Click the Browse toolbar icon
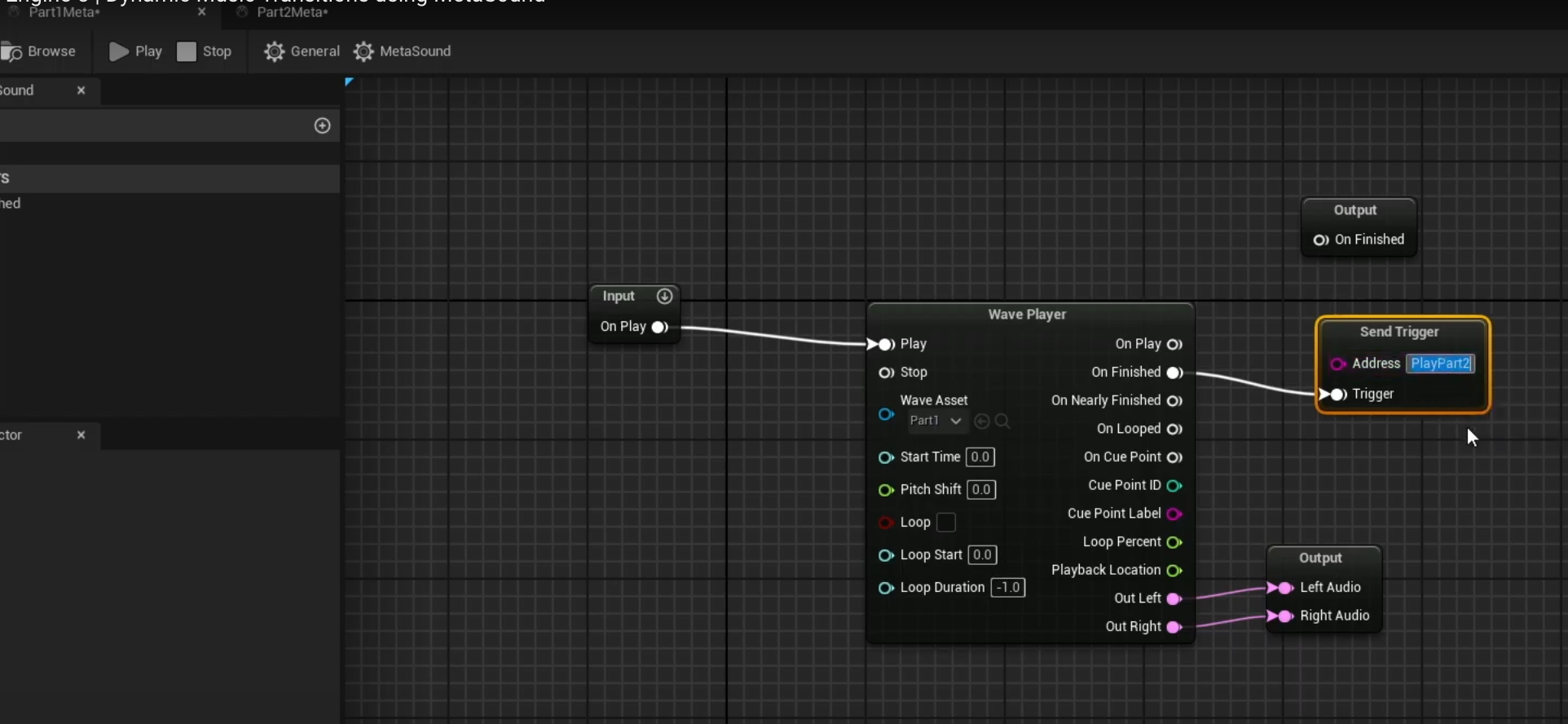Viewport: 1568px width, 724px height. 12,52
